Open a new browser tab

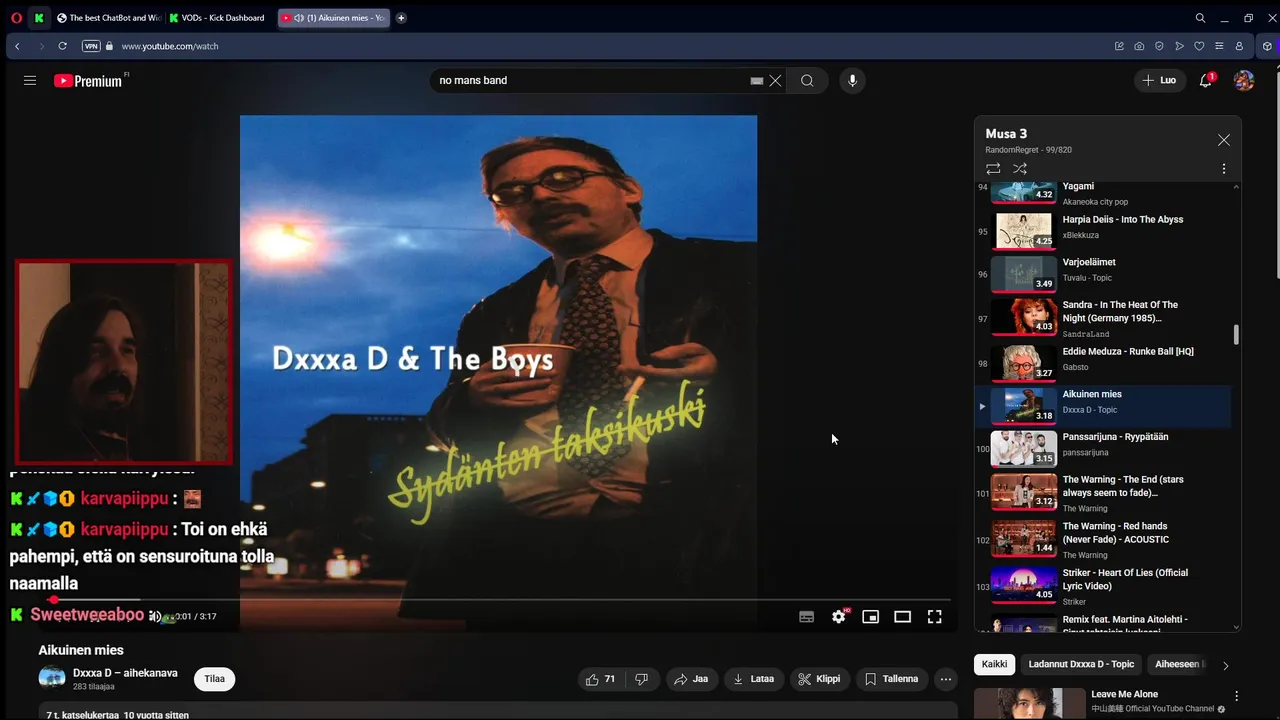click(401, 18)
